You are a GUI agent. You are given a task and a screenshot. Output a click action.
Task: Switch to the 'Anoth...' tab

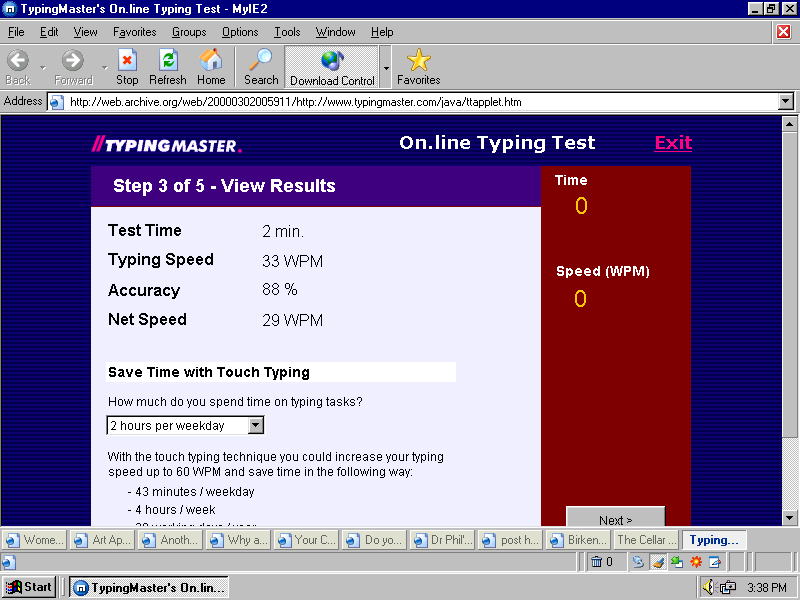coord(171,540)
